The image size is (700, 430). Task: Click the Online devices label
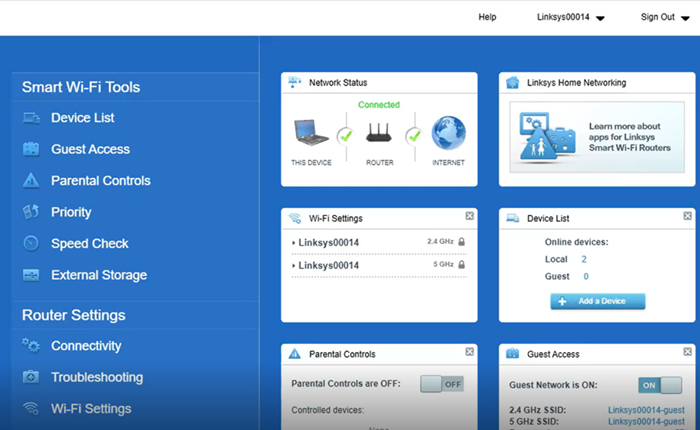pyautogui.click(x=576, y=242)
